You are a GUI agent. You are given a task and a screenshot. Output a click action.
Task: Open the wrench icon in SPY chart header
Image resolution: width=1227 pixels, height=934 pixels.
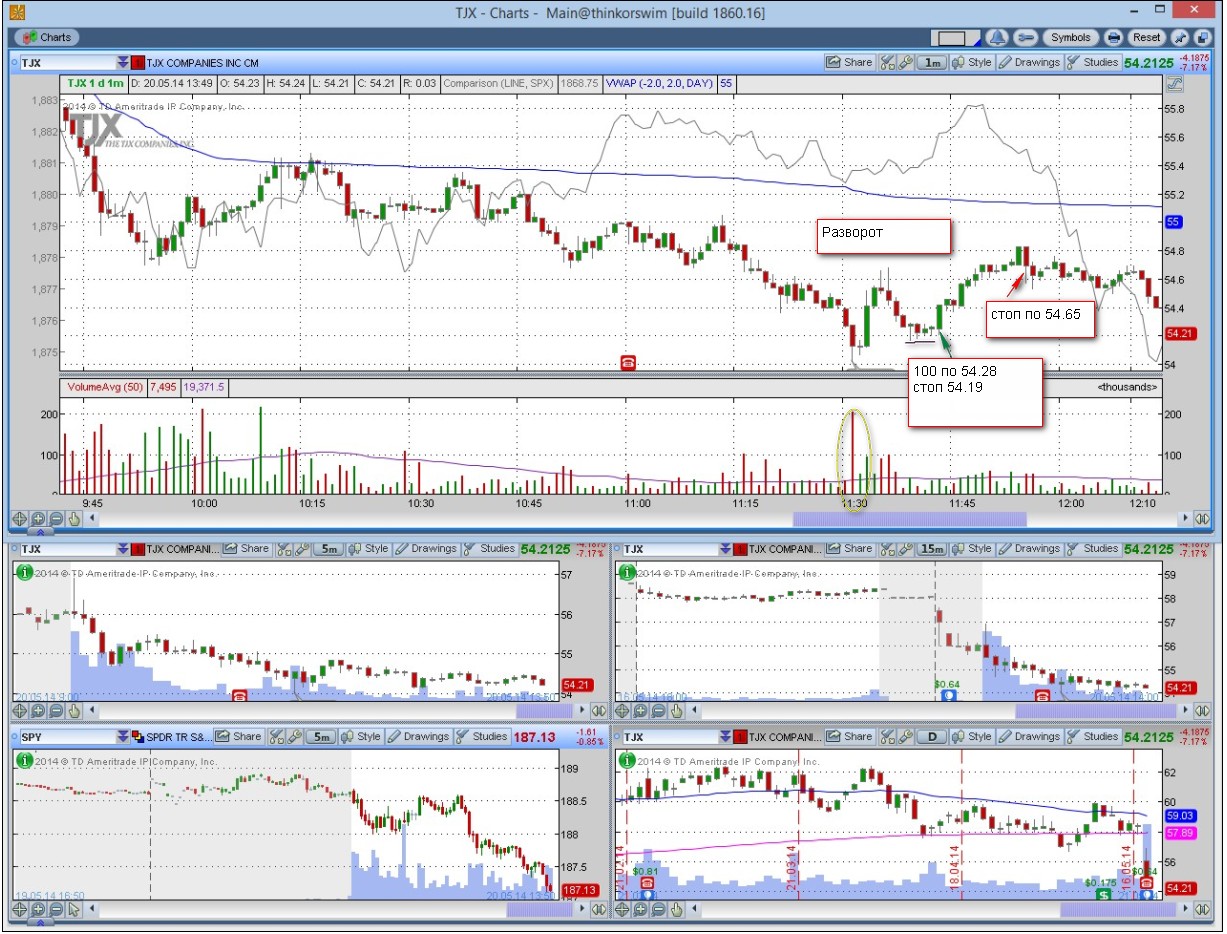[x=297, y=737]
